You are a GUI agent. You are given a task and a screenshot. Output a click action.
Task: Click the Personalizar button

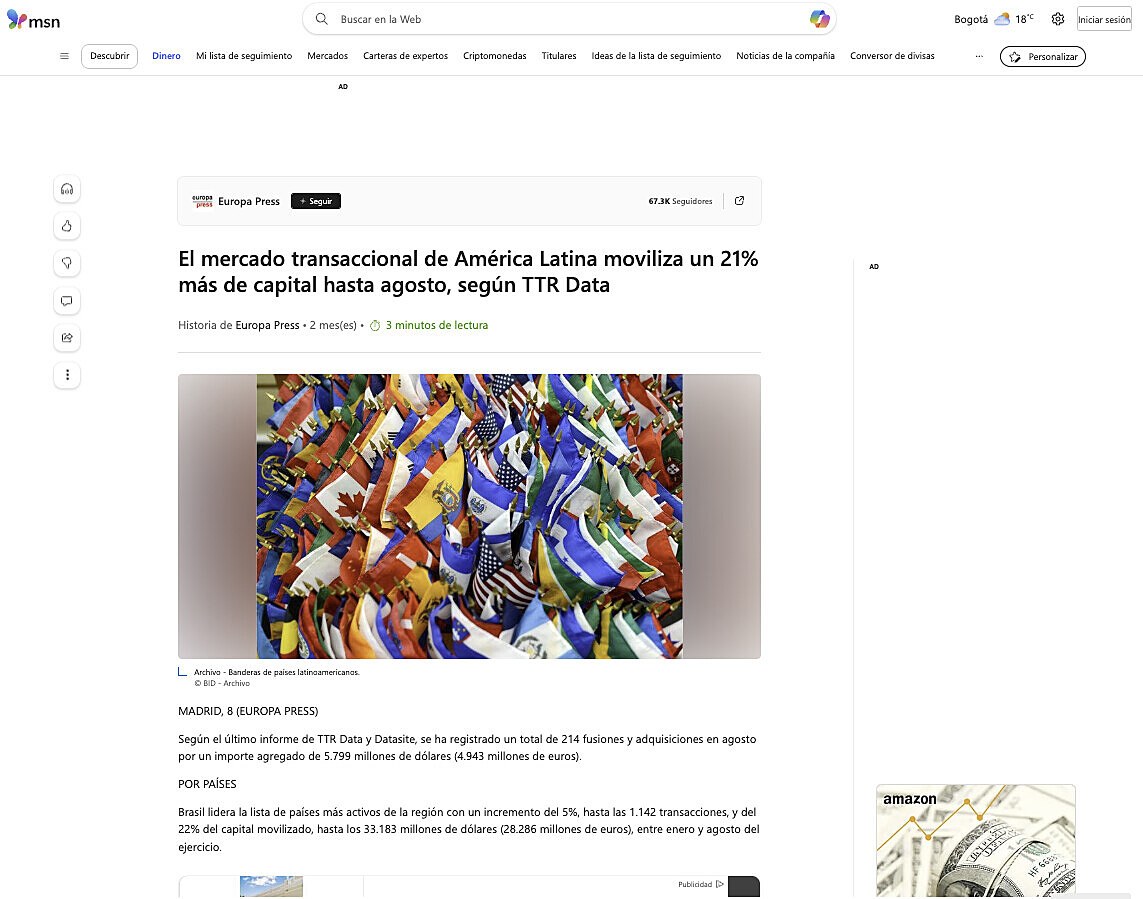(1042, 56)
